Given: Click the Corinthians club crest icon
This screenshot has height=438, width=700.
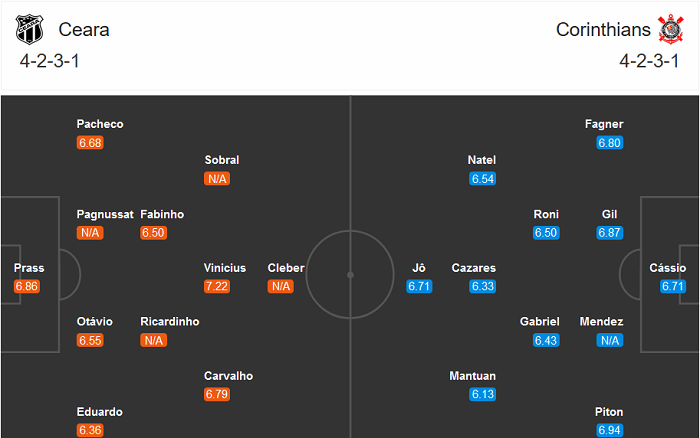Looking at the screenshot, I should coord(668,30).
